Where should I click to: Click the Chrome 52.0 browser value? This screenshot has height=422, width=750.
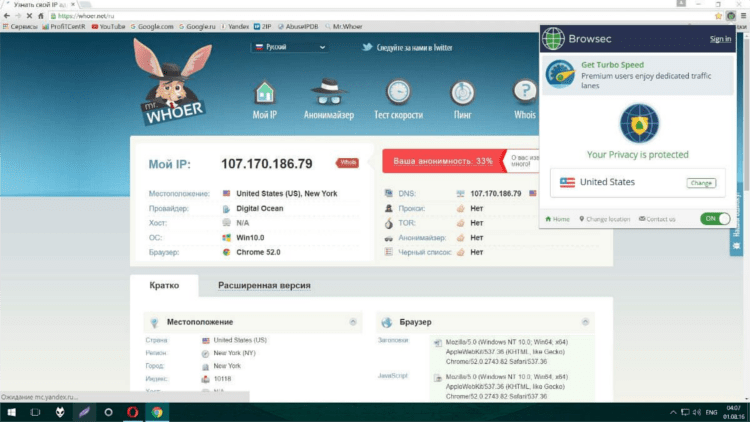[x=258, y=252]
